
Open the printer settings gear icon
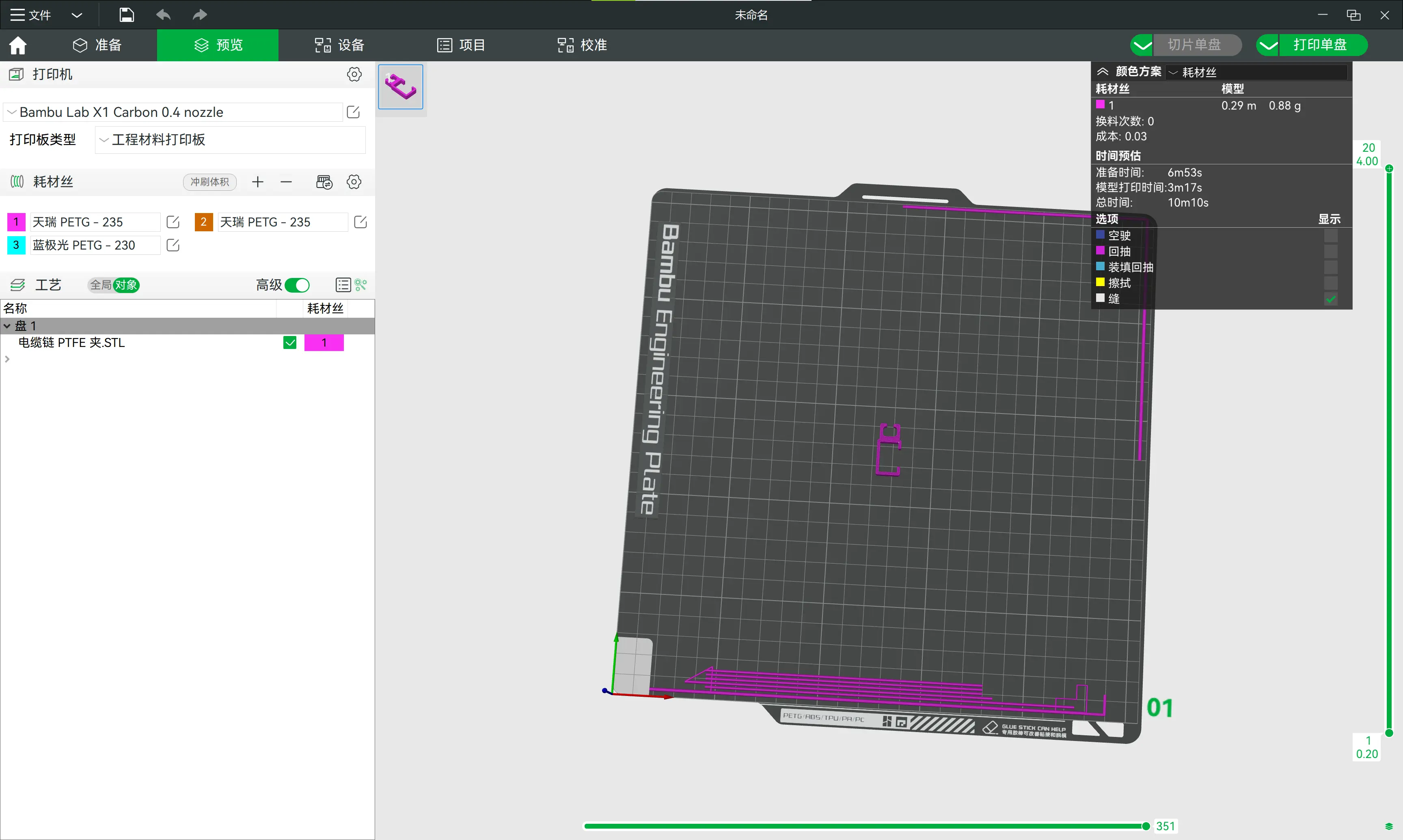coord(354,74)
